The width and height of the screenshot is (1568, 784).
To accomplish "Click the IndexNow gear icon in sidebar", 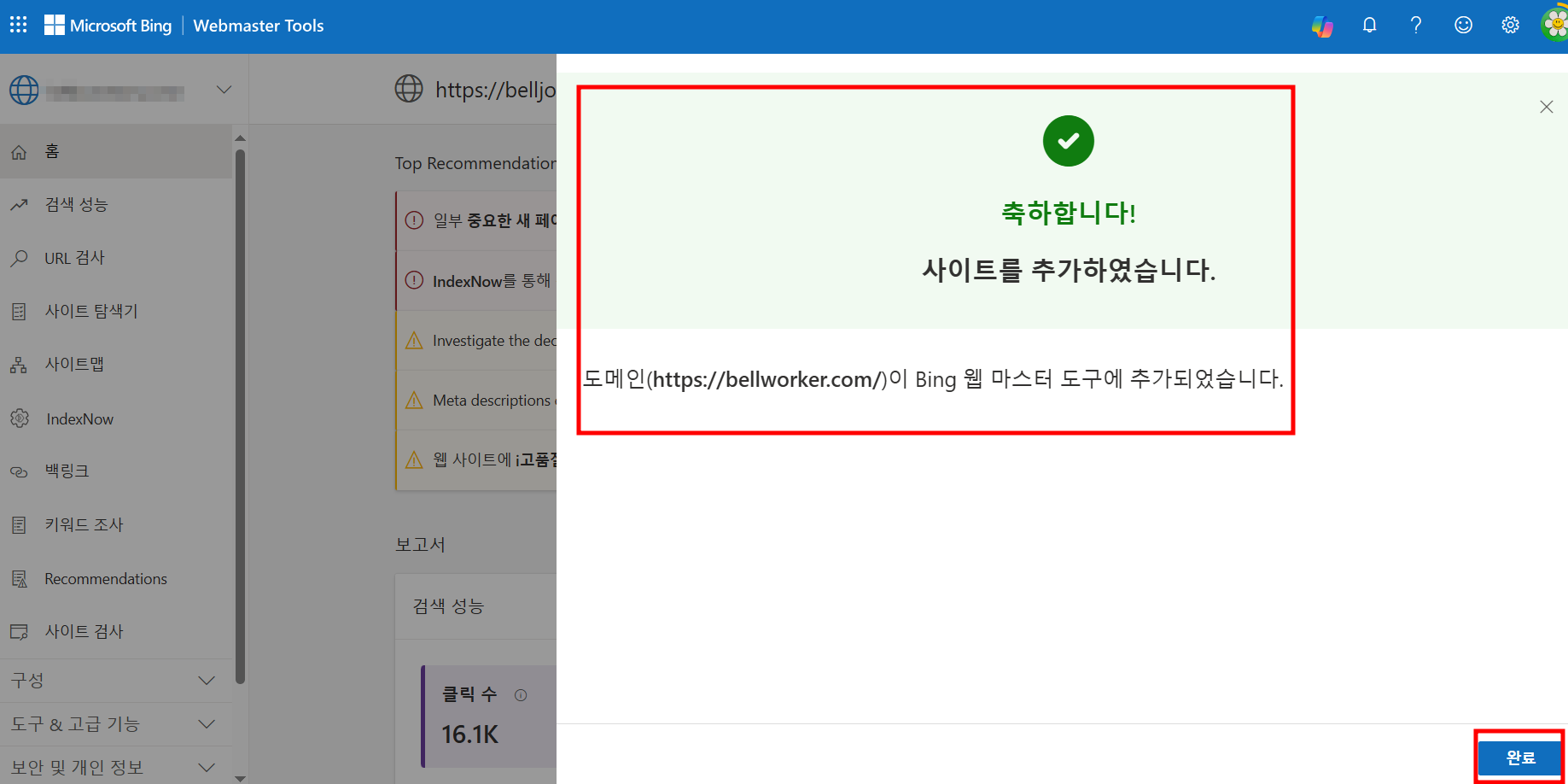I will point(20,418).
